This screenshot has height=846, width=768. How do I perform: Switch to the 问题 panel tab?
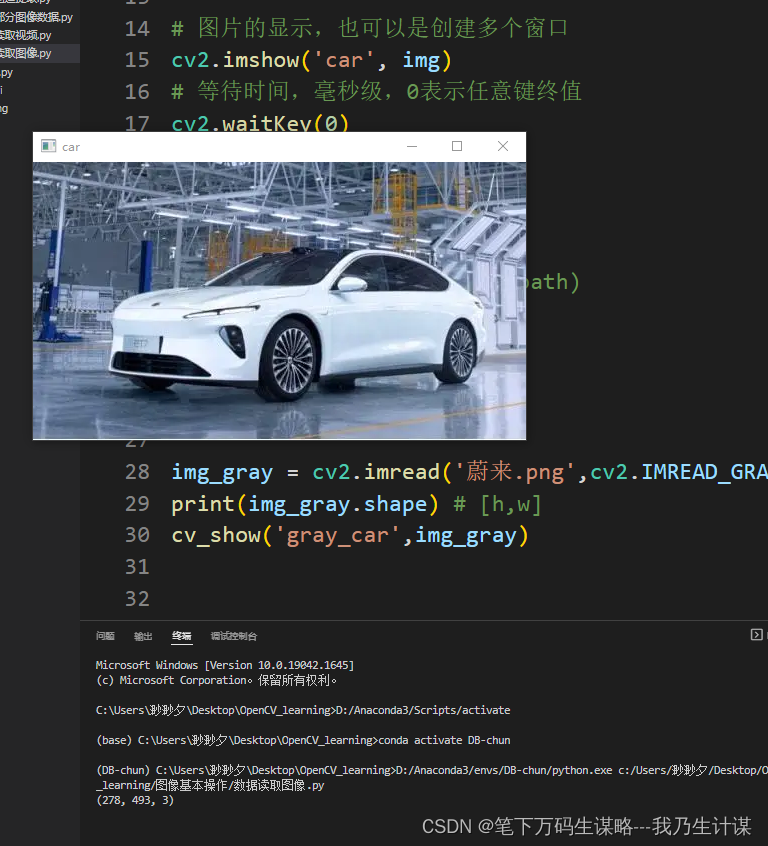[105, 636]
